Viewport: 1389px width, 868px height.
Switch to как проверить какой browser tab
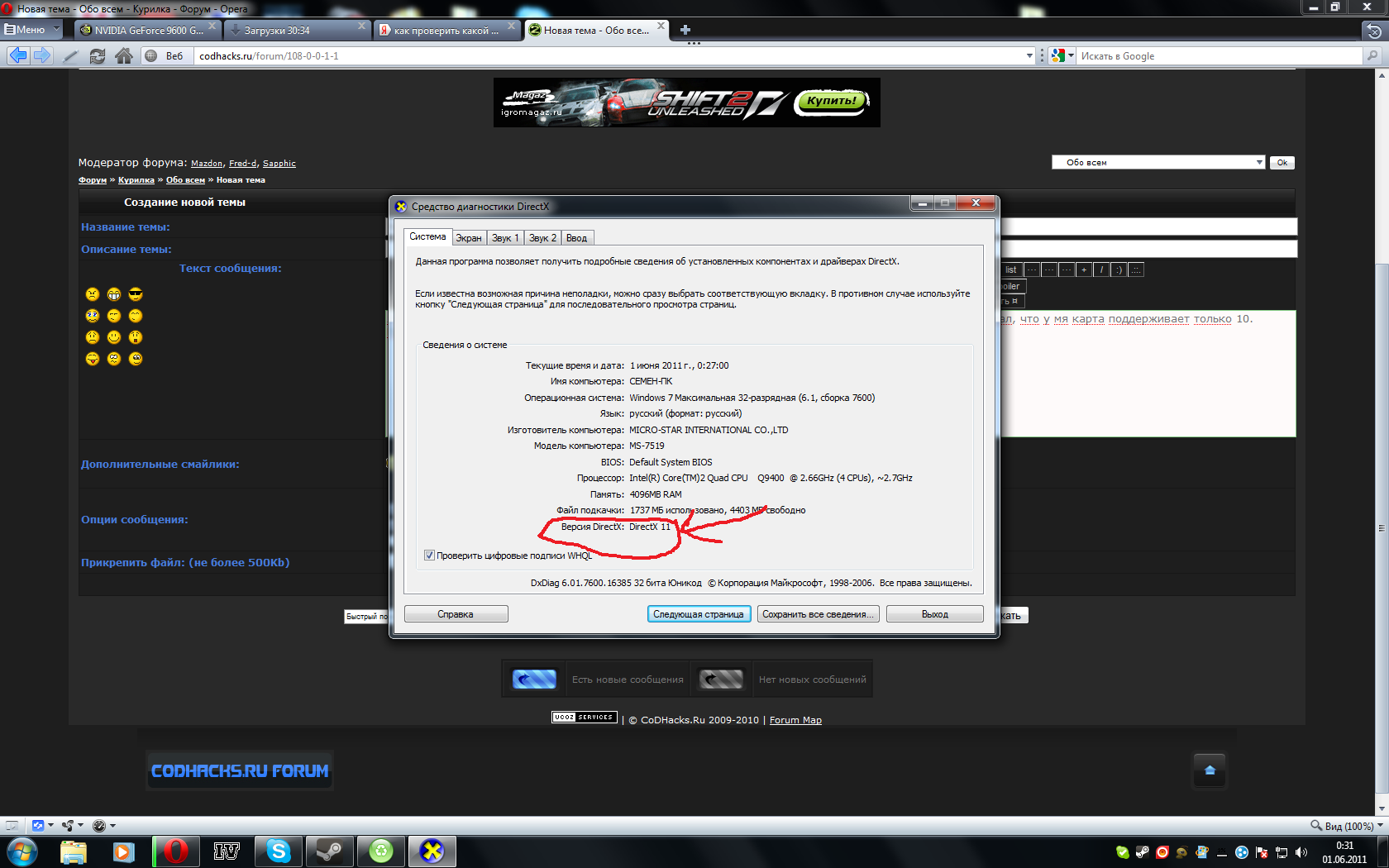[447, 31]
